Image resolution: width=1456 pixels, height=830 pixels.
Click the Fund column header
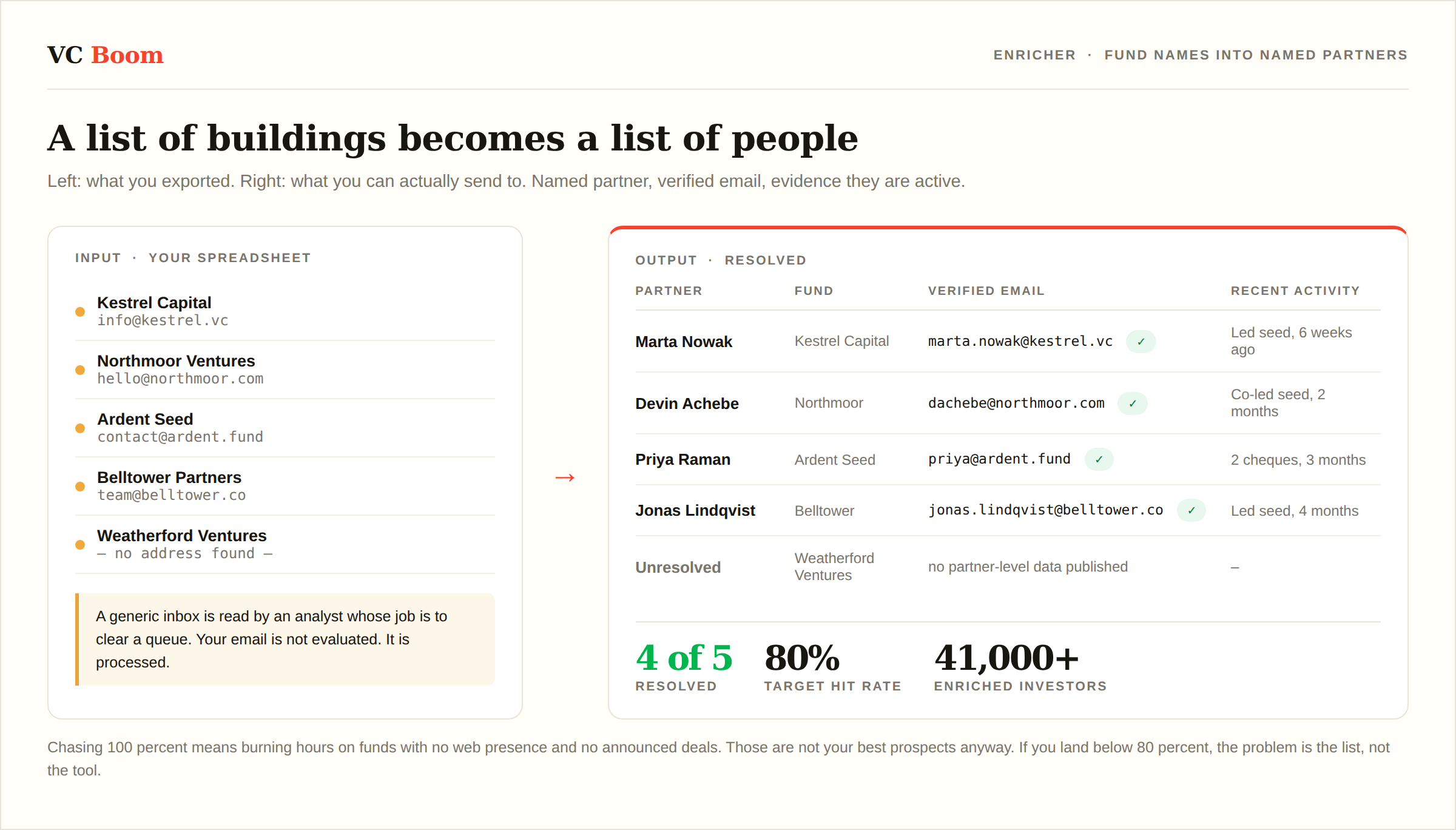click(x=814, y=291)
